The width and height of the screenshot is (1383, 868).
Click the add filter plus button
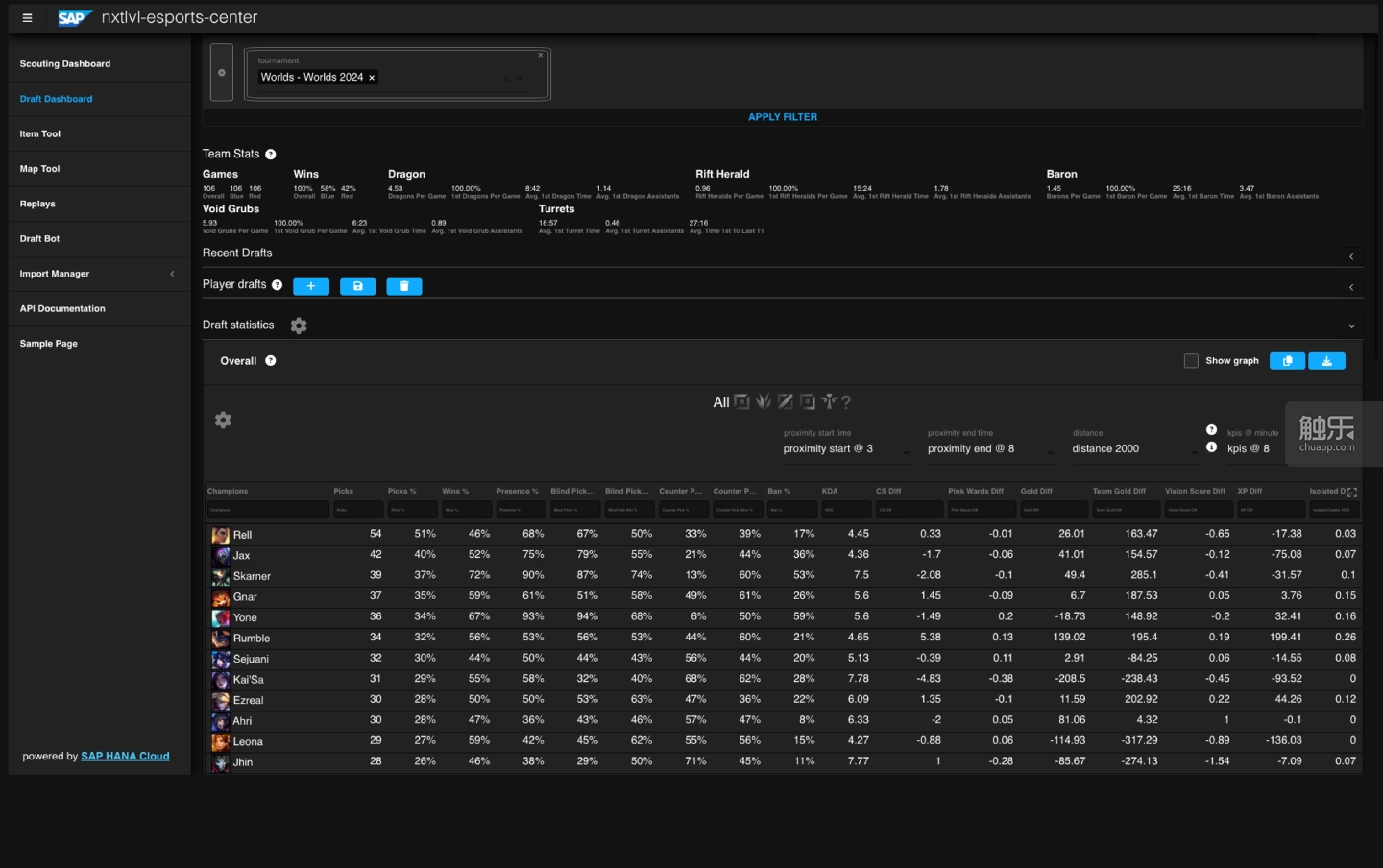222,73
